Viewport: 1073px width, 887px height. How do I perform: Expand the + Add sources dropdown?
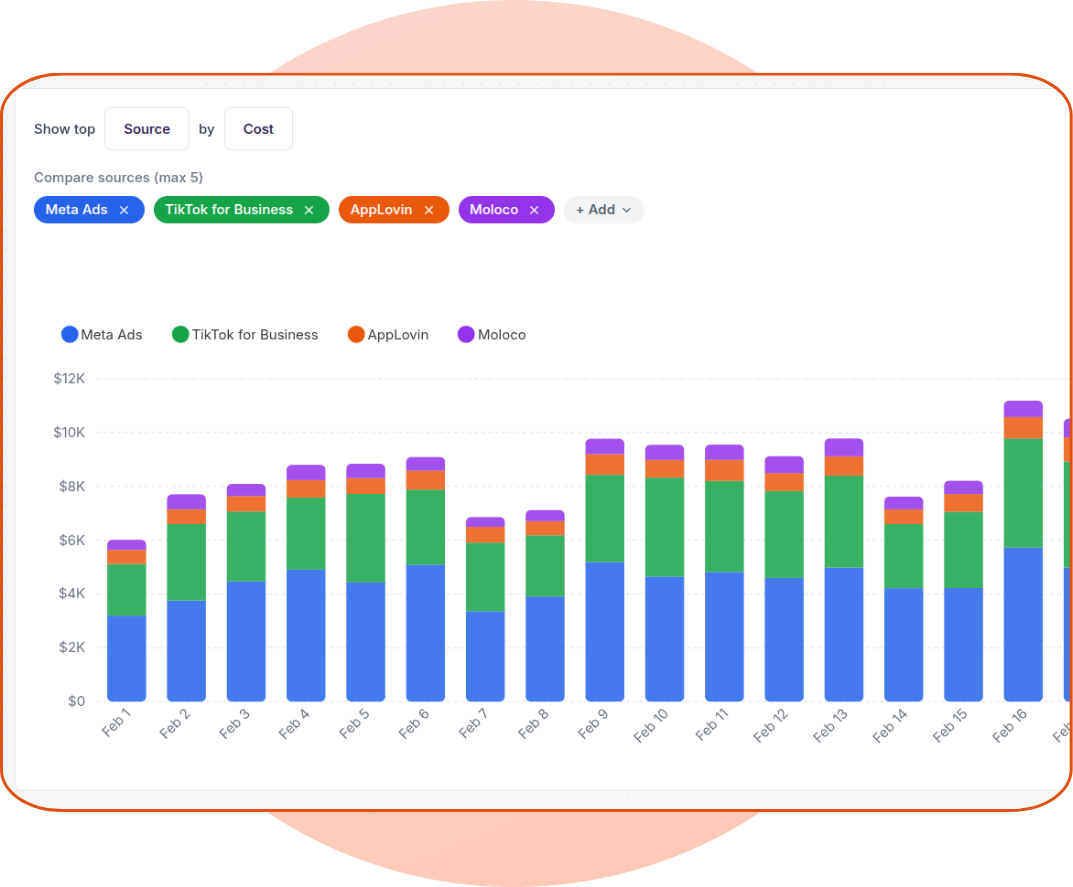coord(603,209)
